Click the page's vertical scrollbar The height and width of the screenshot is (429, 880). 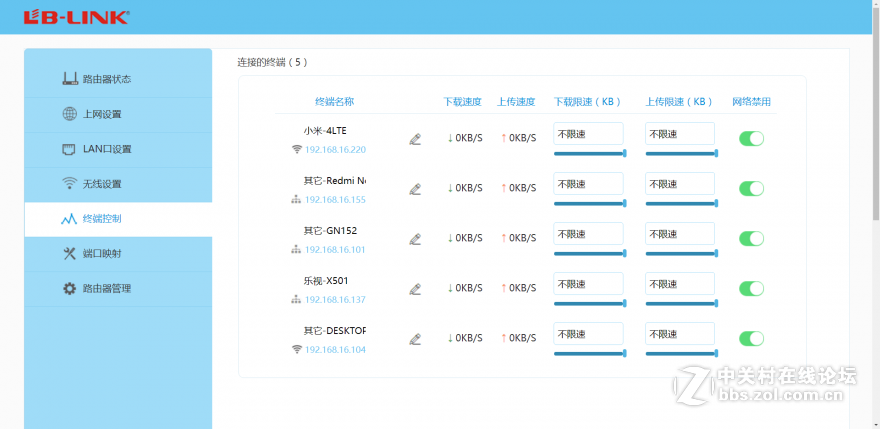(x=876, y=112)
